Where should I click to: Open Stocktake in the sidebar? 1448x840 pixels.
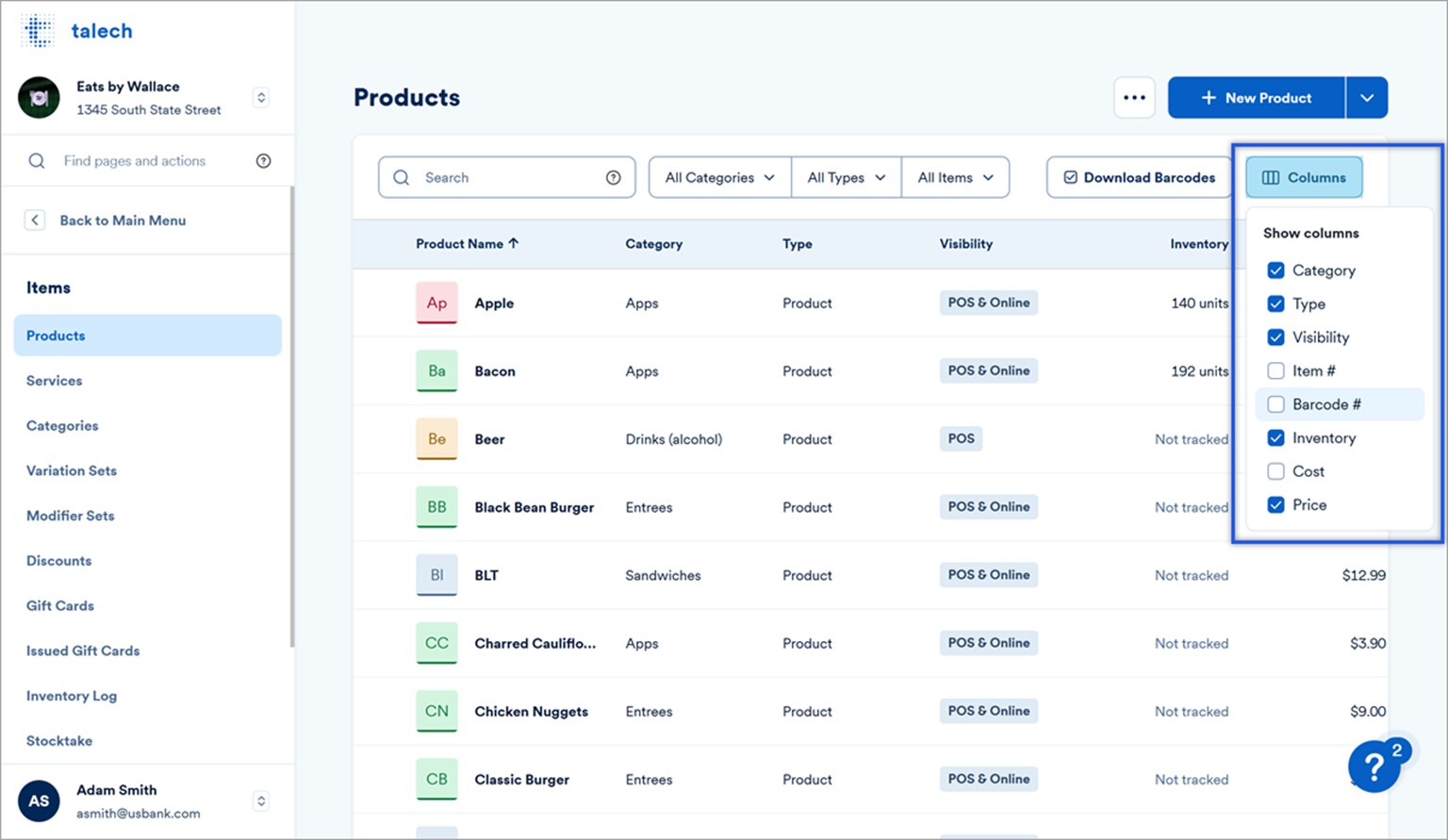click(59, 741)
